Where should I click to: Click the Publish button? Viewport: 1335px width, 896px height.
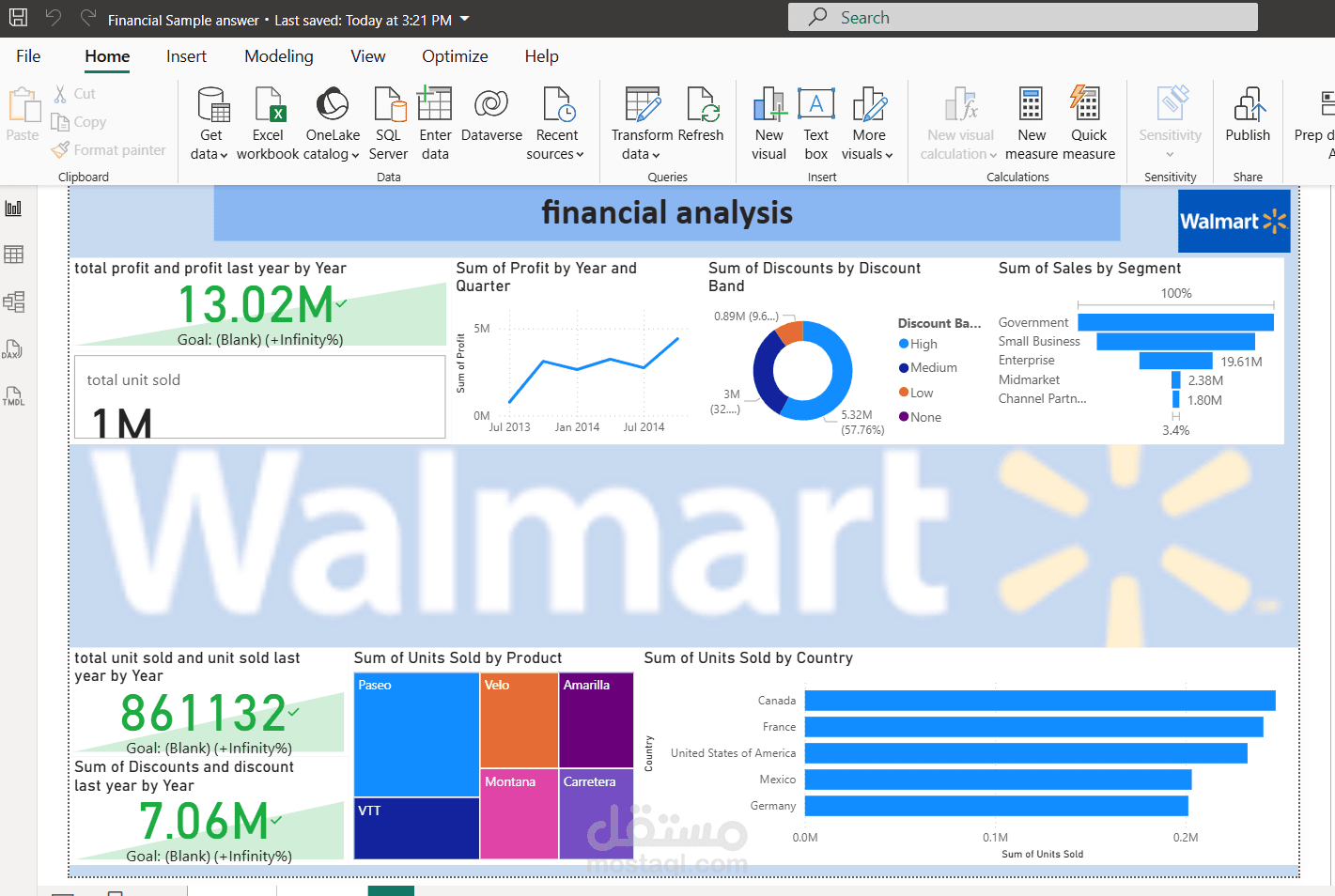pyautogui.click(x=1248, y=115)
